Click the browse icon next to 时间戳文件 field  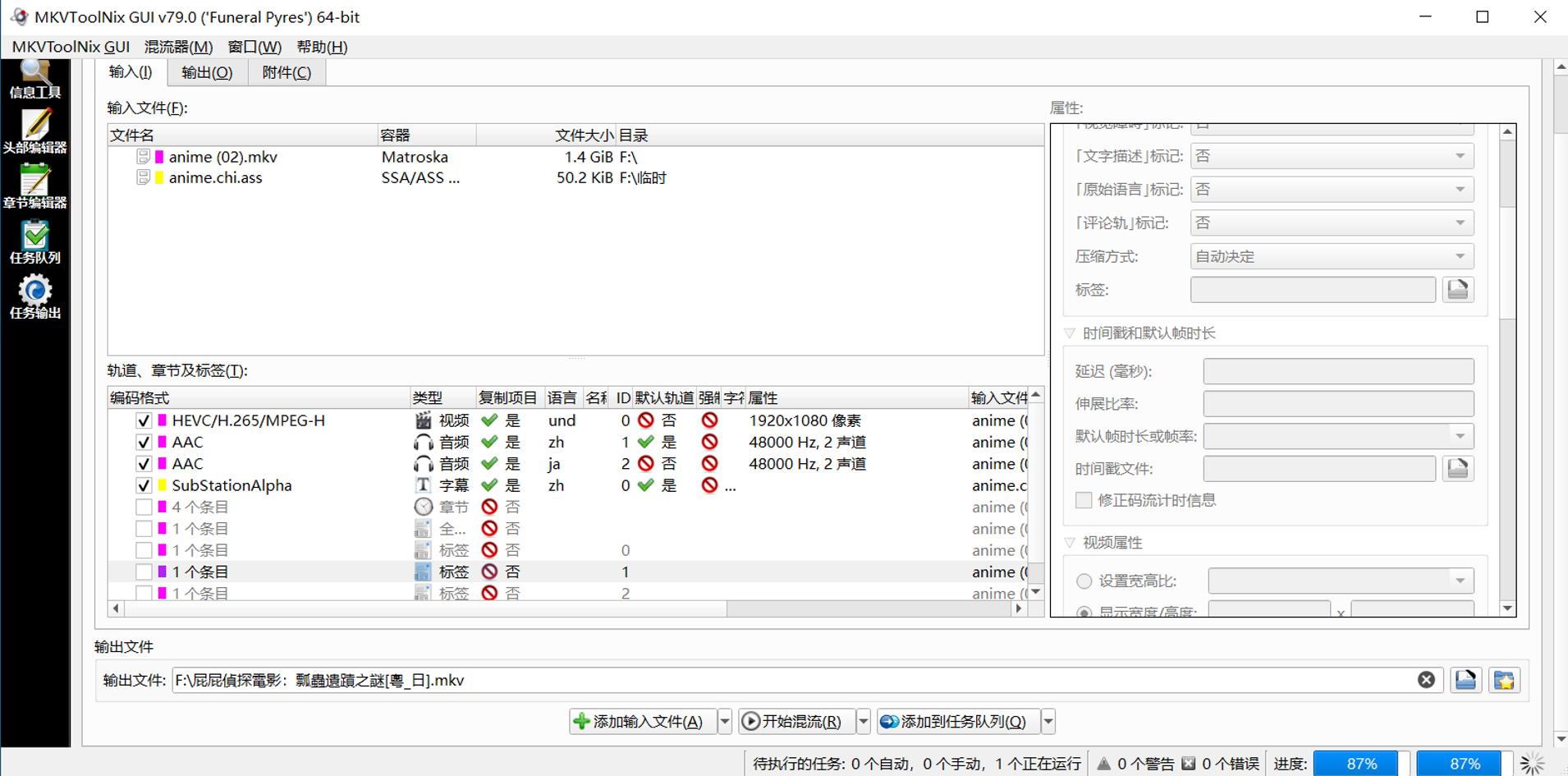pos(1457,468)
